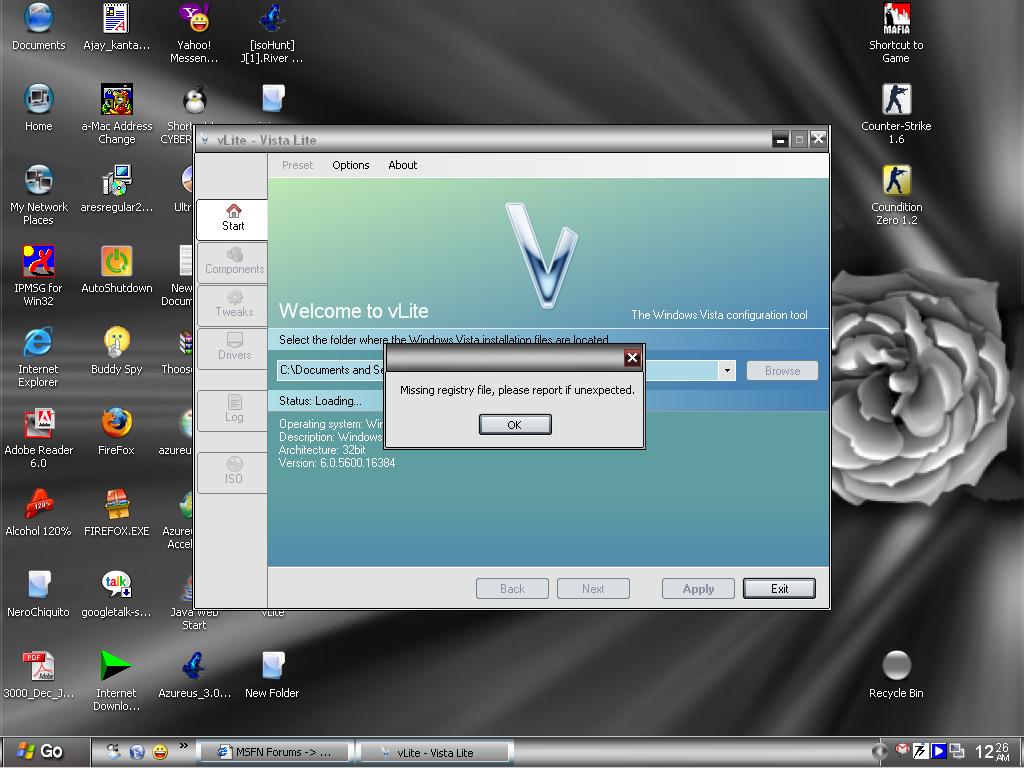Click OK in the missing registry file dialog
Viewport: 1024px width, 768px height.
coord(515,424)
